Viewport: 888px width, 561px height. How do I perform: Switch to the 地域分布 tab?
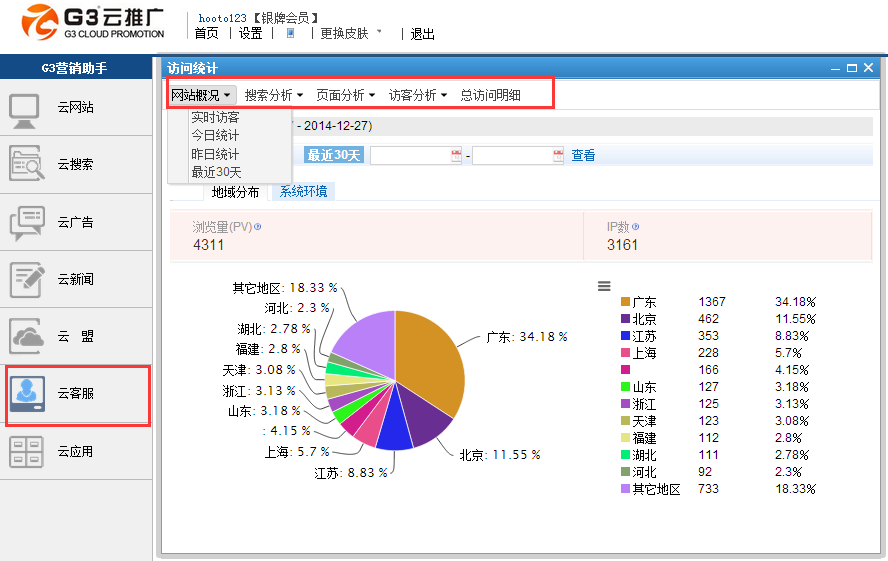point(236,192)
